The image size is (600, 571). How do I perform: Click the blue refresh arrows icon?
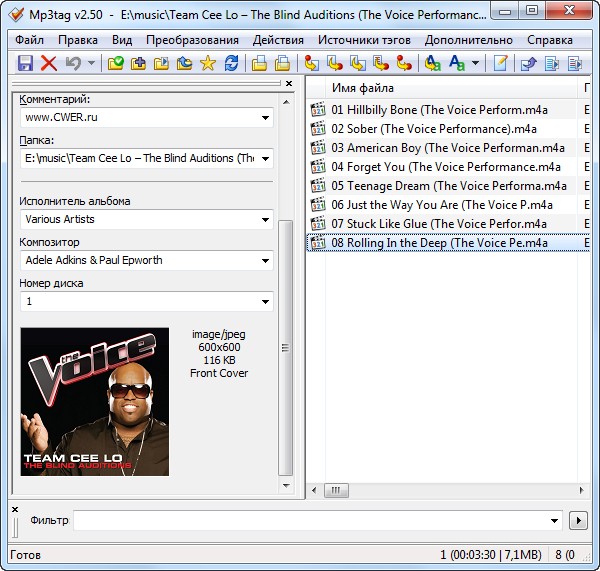231,63
